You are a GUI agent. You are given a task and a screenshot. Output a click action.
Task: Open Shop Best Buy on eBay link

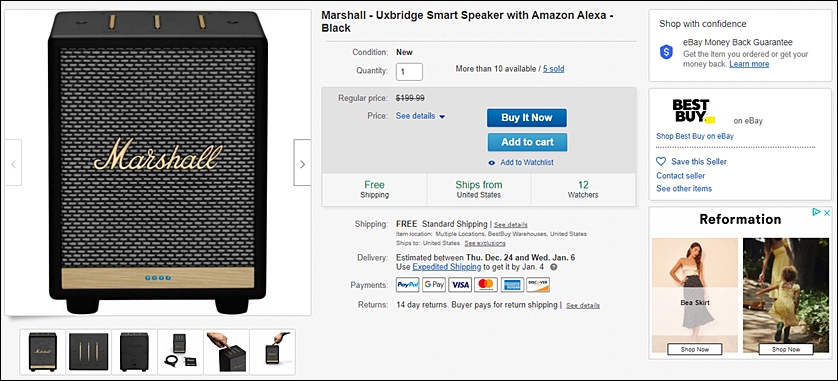tap(695, 136)
